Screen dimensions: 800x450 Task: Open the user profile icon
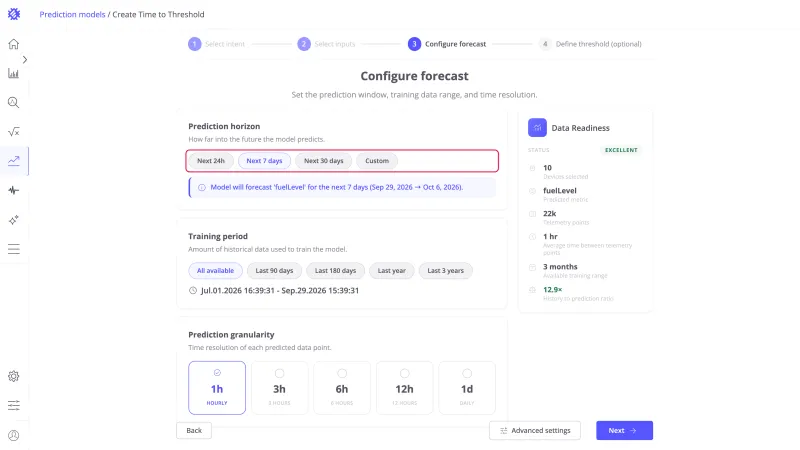click(14, 436)
